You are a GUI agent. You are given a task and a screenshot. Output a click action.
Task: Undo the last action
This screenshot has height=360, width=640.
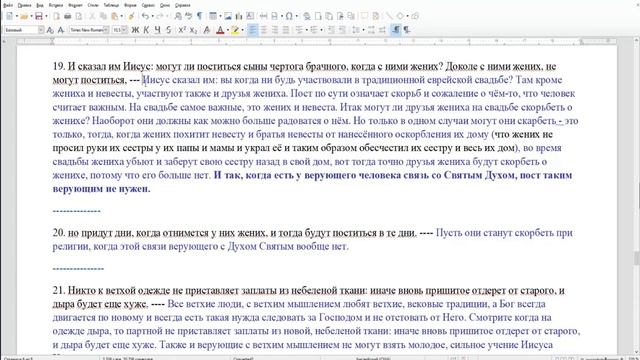(x=145, y=16)
